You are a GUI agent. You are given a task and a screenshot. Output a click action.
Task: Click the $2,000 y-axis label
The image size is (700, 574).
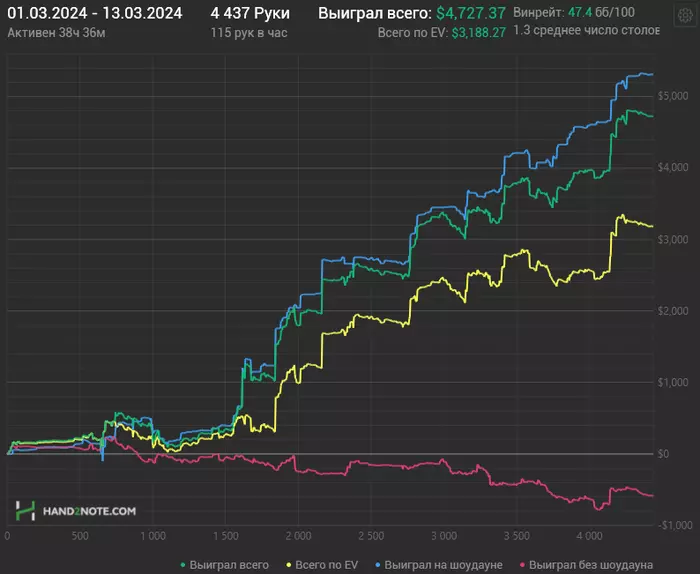tap(673, 311)
